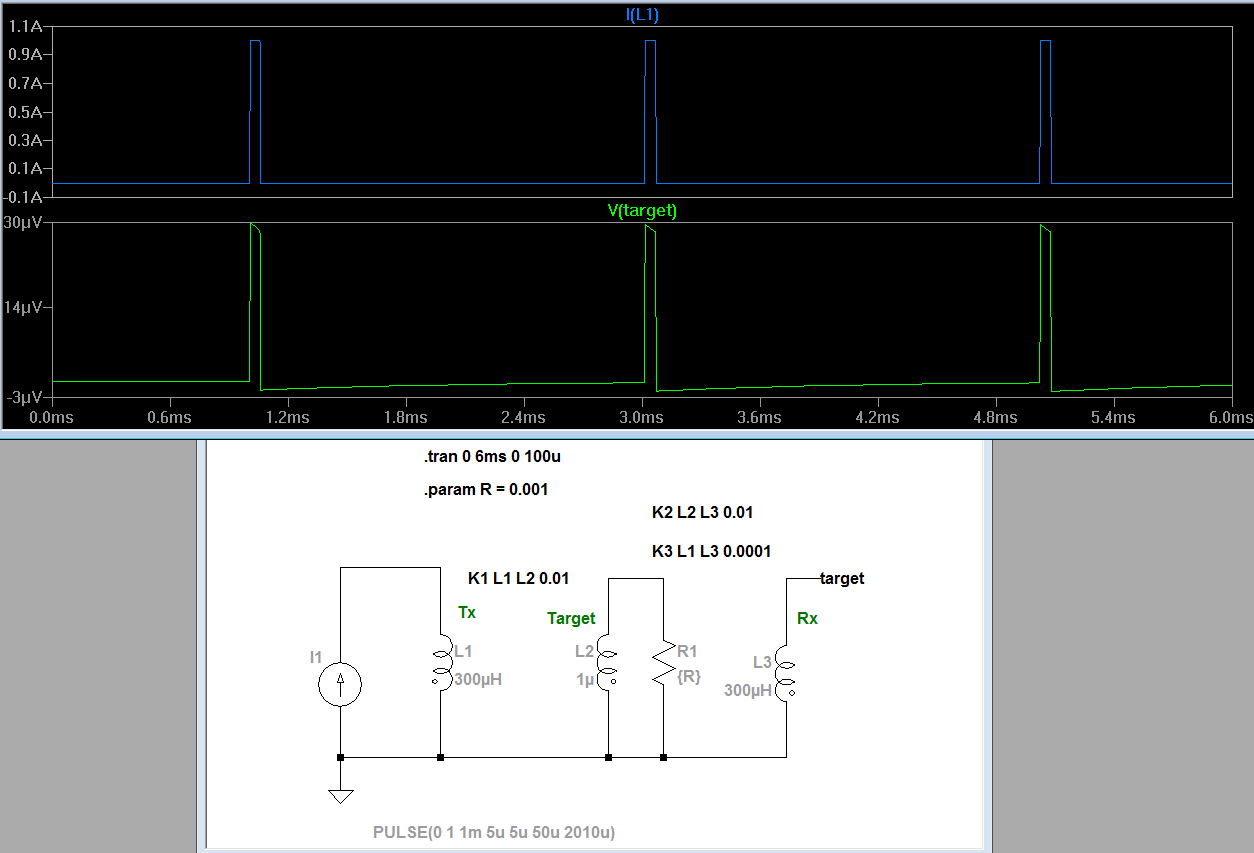The width and height of the screenshot is (1254, 853).
Task: Click the 1.2ms time axis label
Action: click(x=287, y=417)
